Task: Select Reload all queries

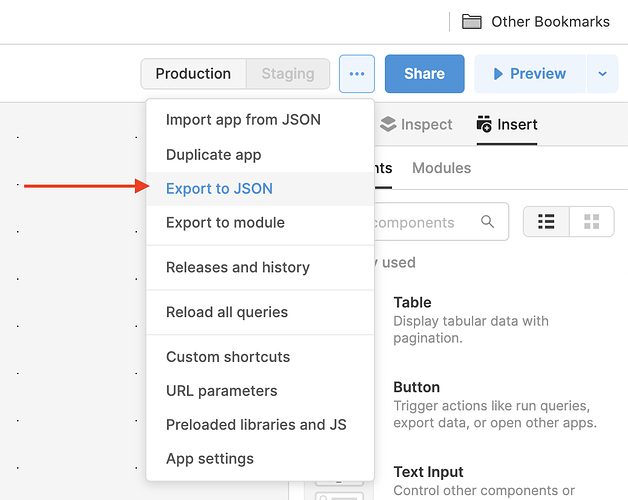Action: pyautogui.click(x=227, y=312)
